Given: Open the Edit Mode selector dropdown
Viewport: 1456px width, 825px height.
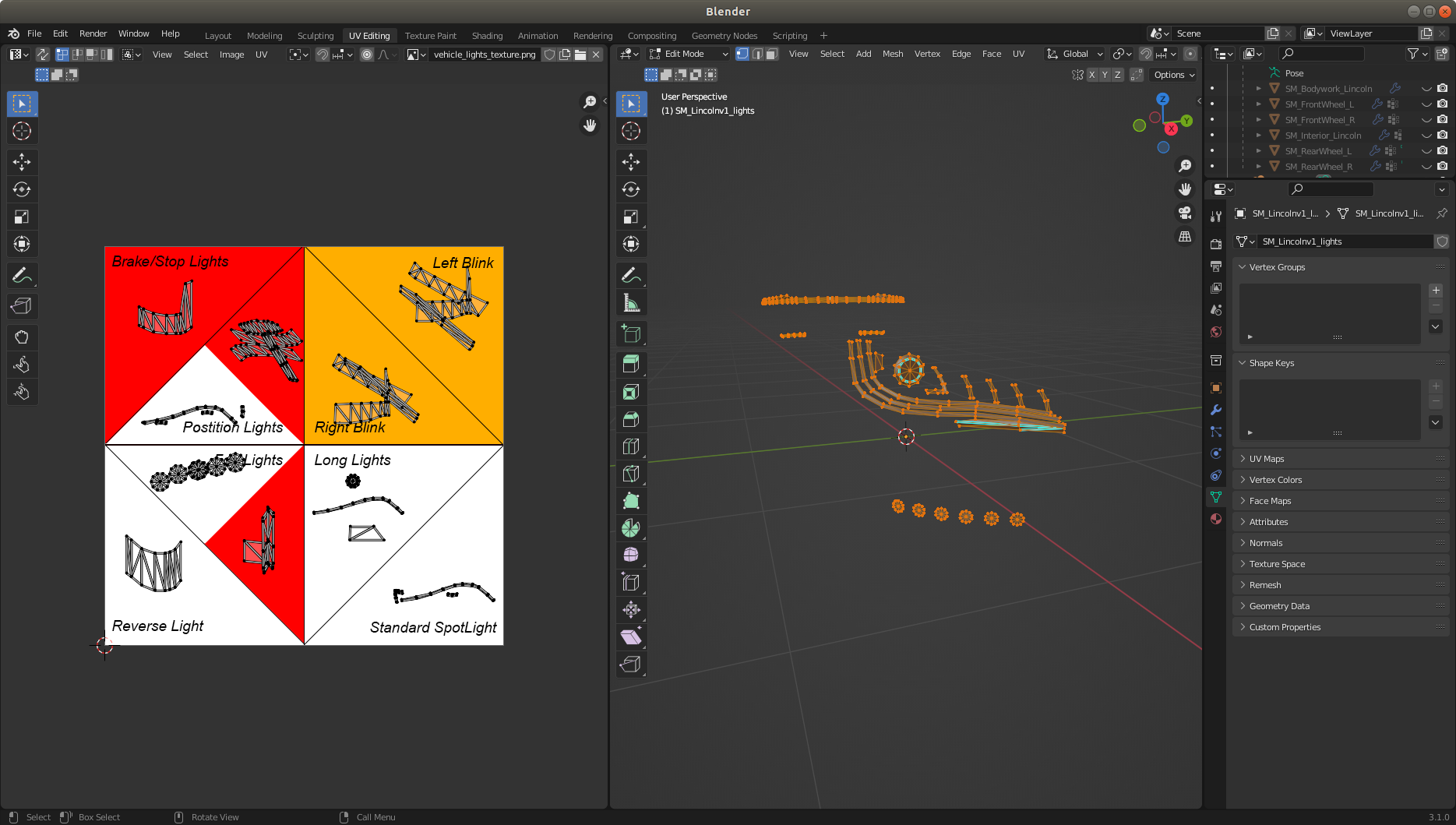Looking at the screenshot, I should point(689,54).
